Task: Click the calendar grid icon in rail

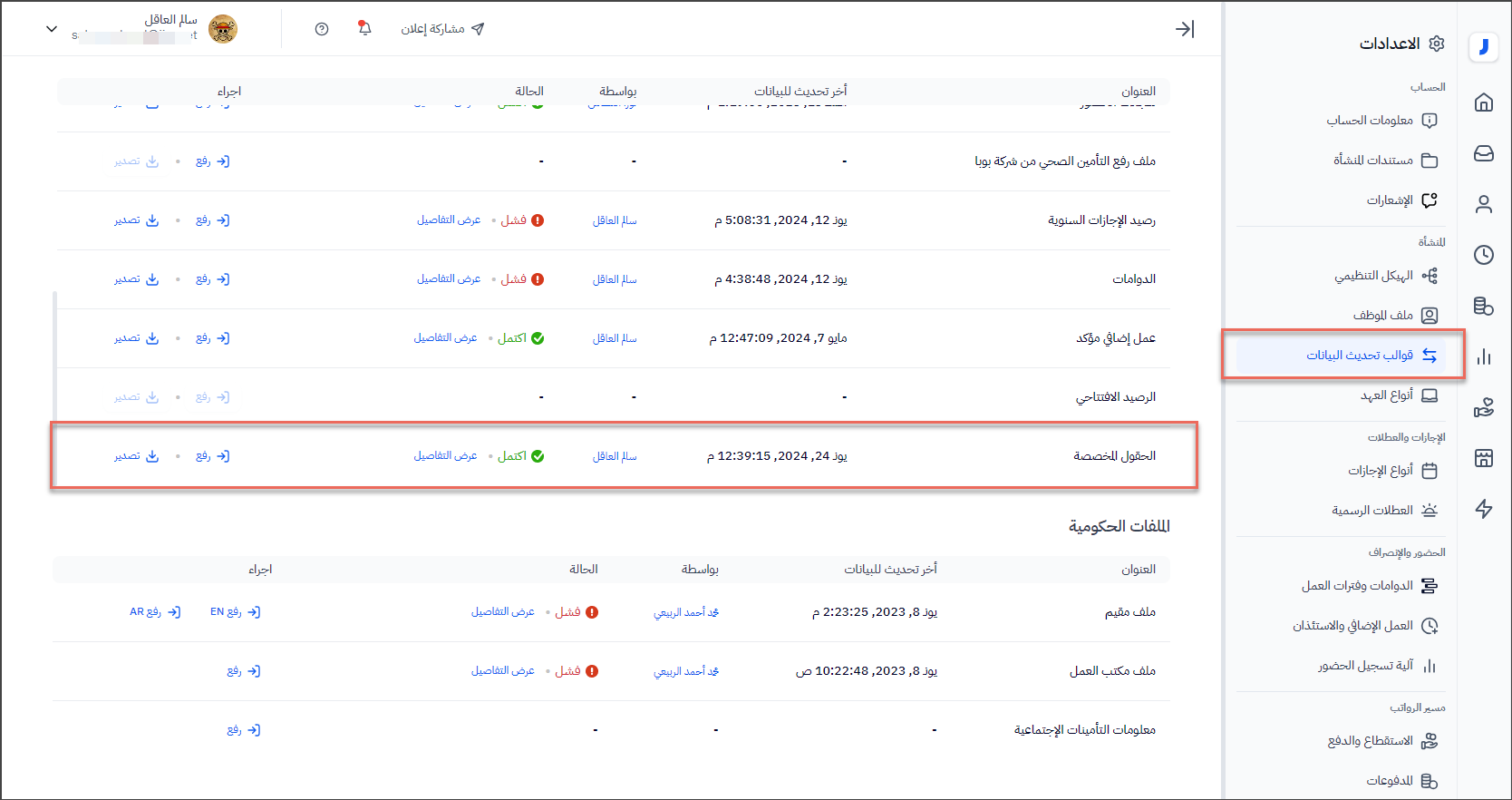Action: click(1483, 458)
